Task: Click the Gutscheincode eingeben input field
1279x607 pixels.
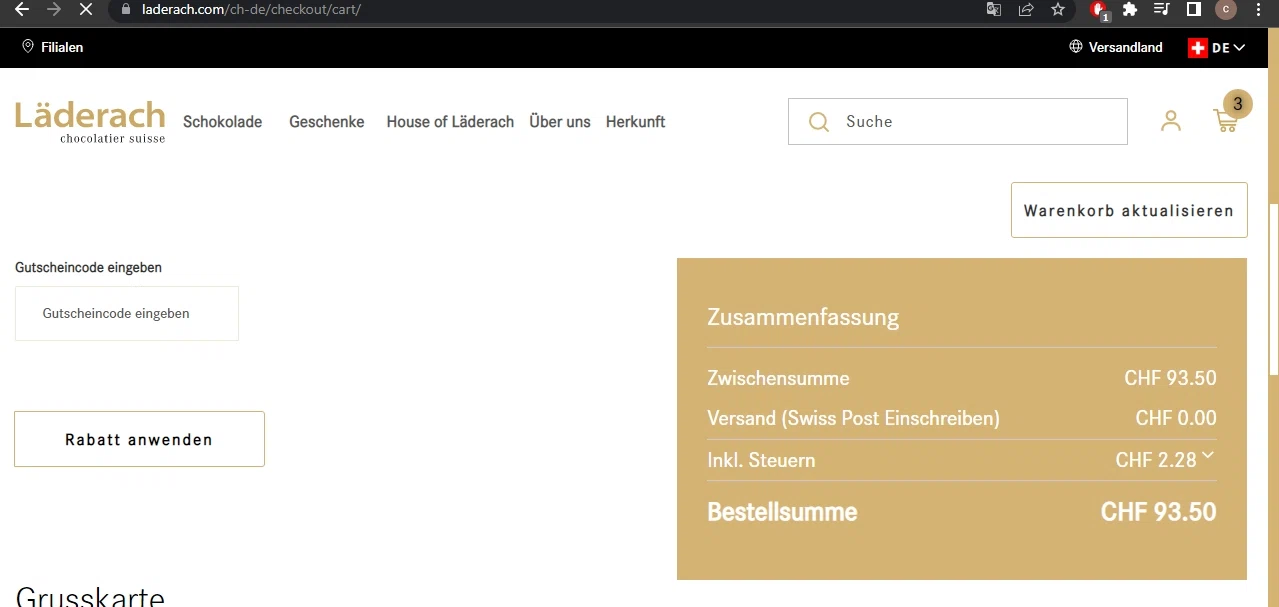Action: click(127, 313)
